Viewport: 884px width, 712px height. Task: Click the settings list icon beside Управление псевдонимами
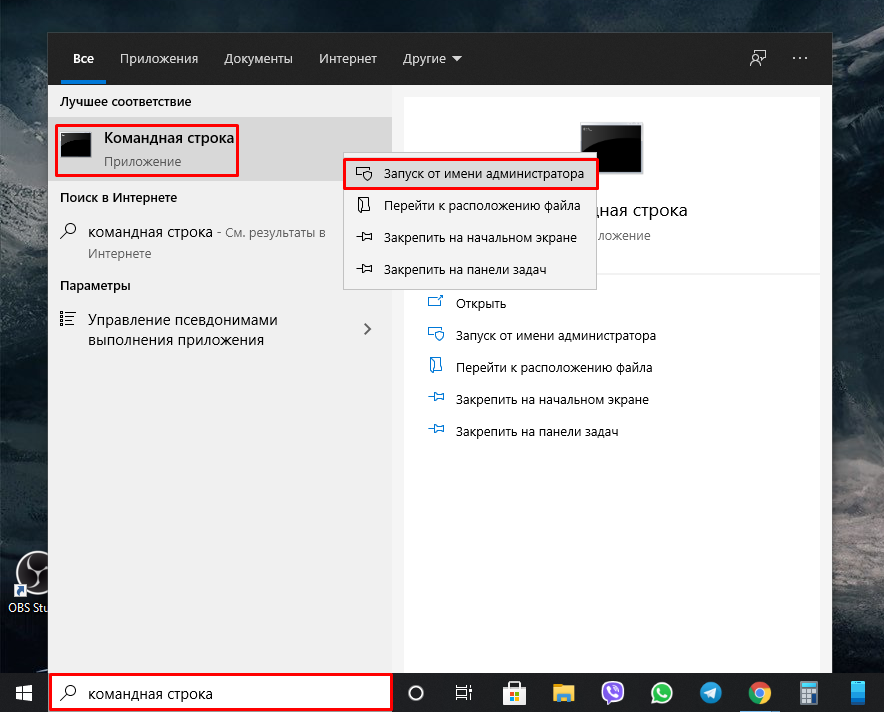coord(68,319)
